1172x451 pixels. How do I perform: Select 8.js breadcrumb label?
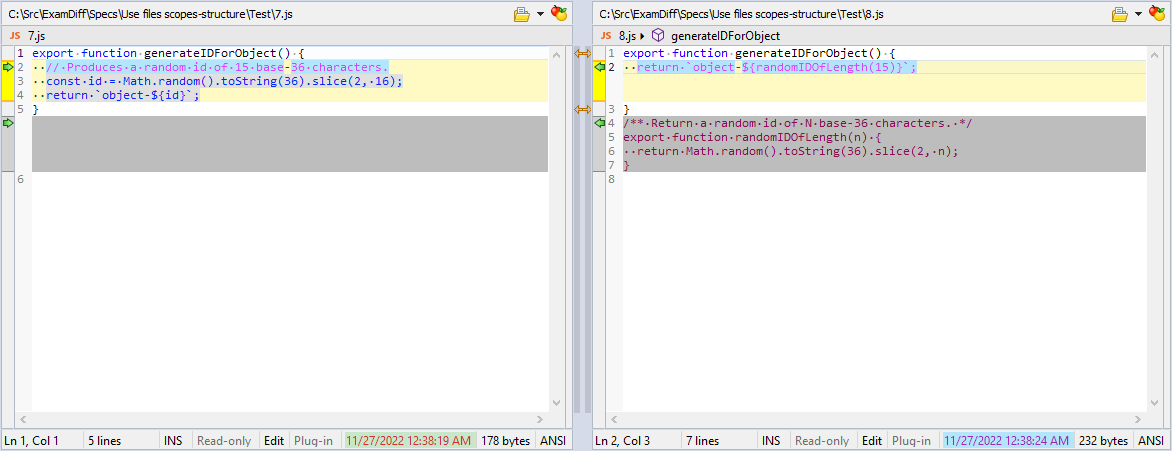[628, 35]
